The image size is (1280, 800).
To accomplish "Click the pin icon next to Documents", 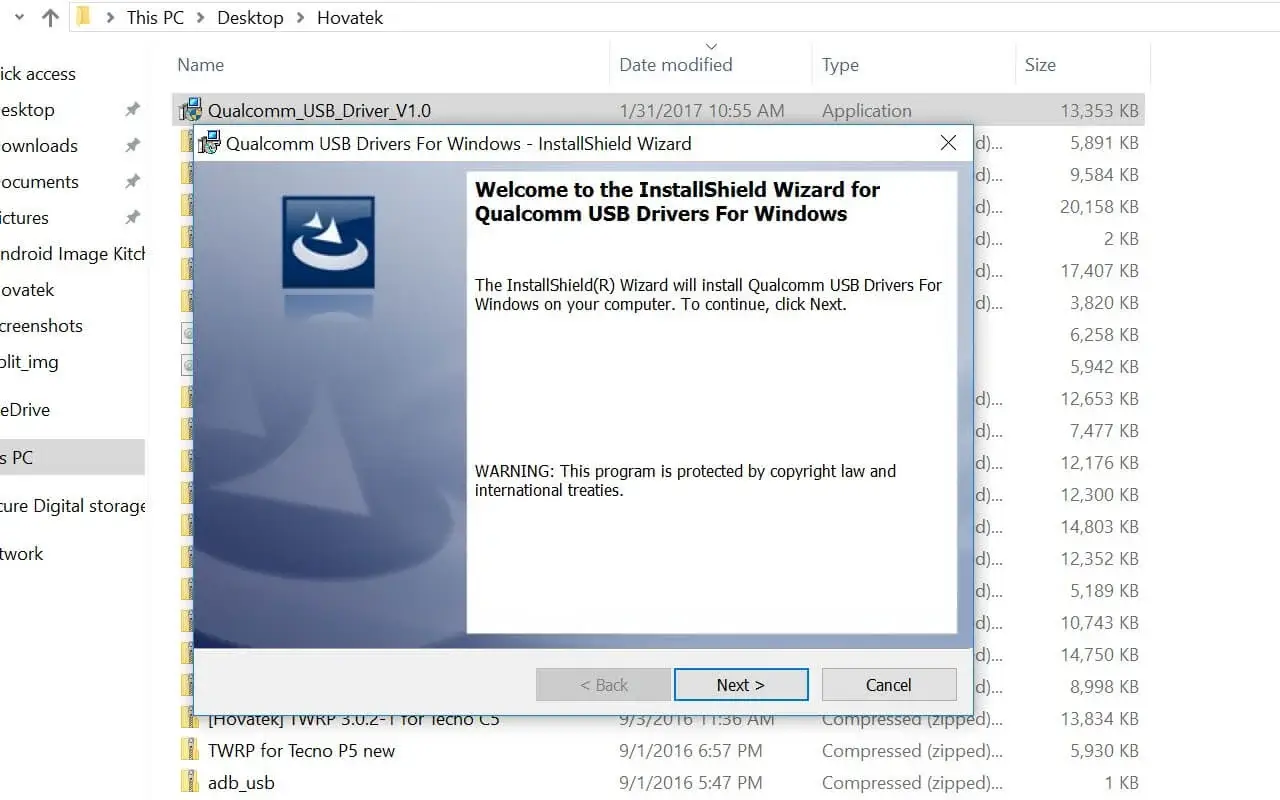I will point(131,181).
